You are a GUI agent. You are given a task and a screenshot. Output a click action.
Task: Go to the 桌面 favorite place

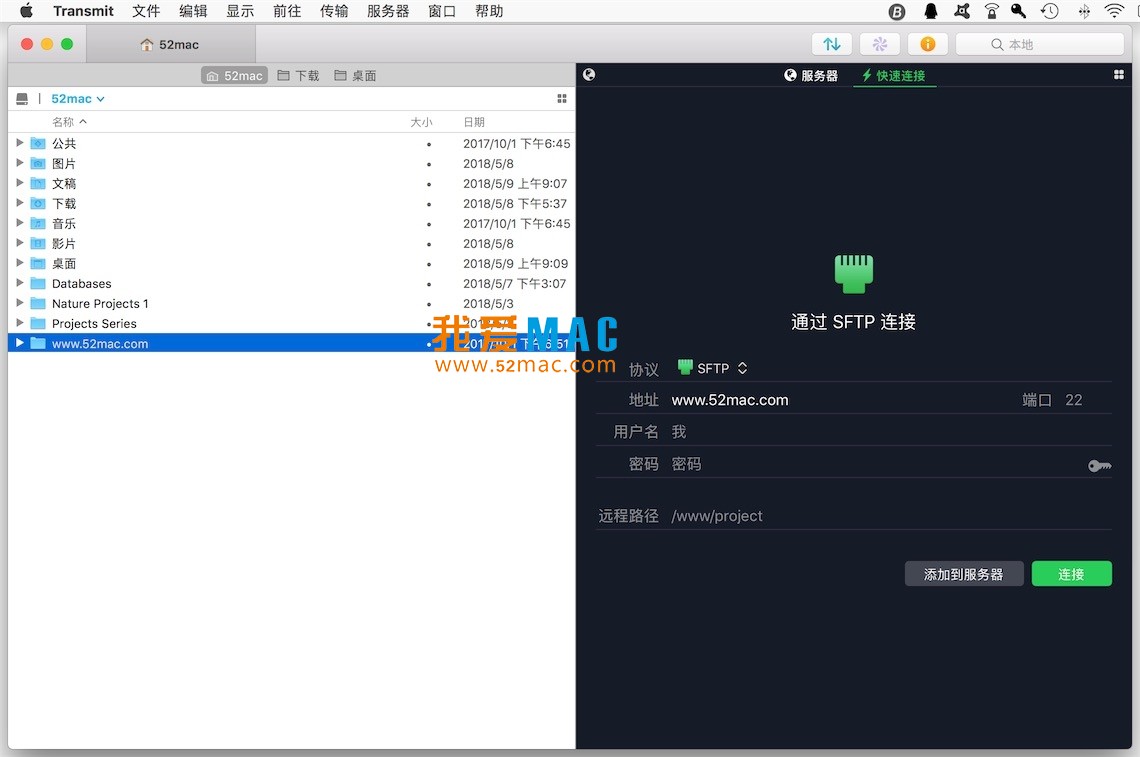click(x=356, y=76)
